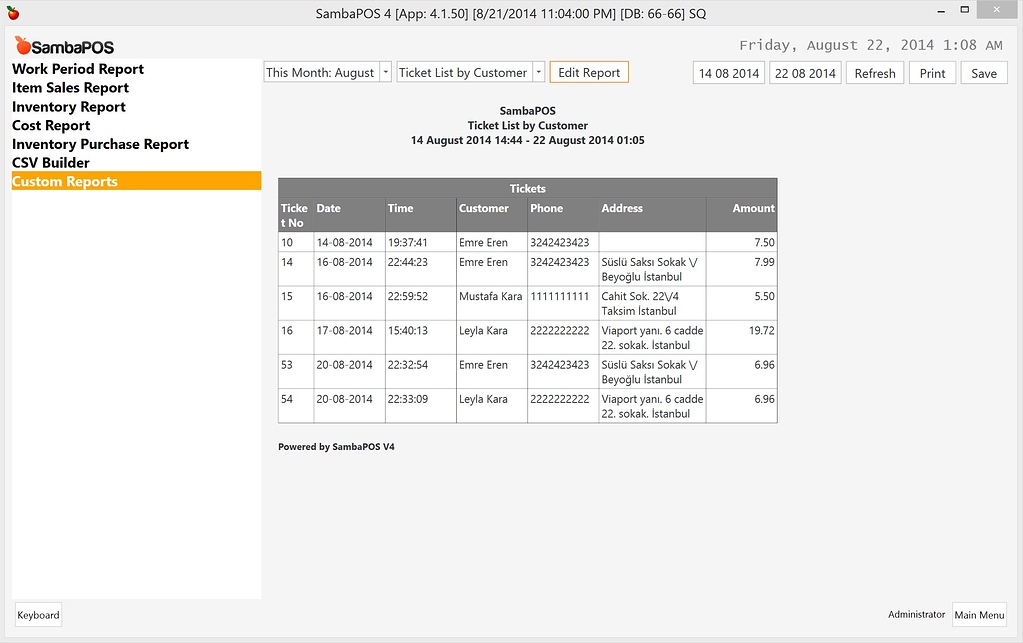The image size is (1023, 643).
Task: Open the CSV Builder
Action: coord(50,163)
